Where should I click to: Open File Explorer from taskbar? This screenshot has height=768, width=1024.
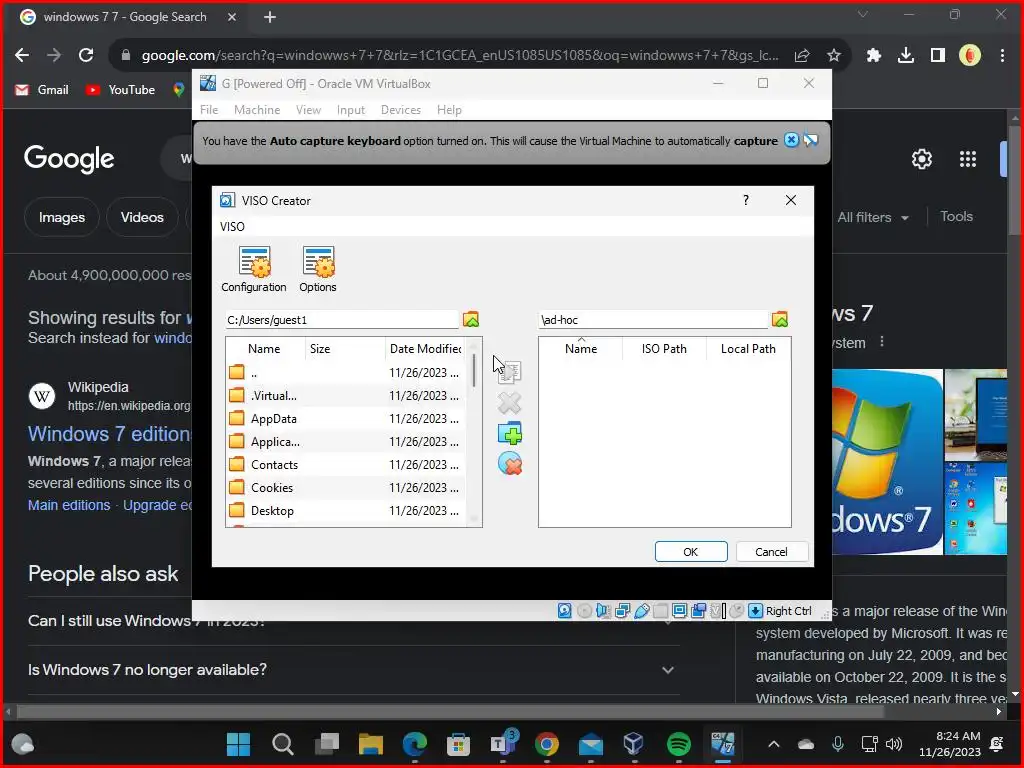click(370, 743)
